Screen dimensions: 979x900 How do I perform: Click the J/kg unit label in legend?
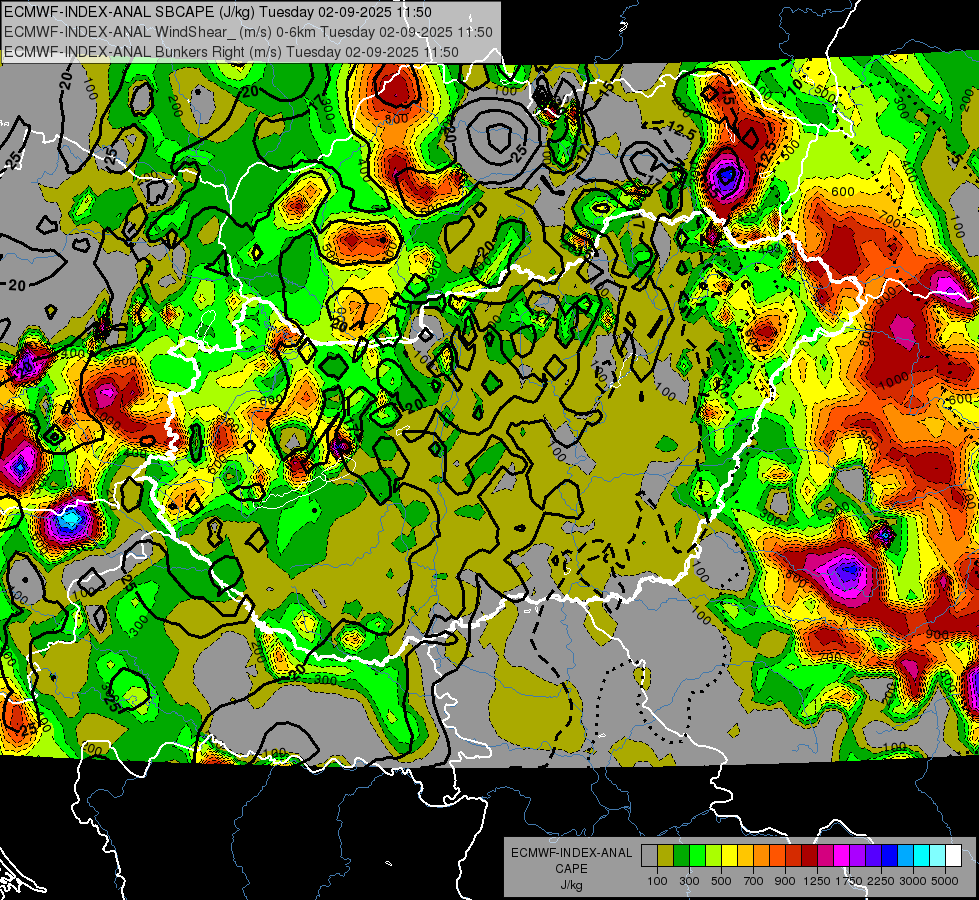571,885
